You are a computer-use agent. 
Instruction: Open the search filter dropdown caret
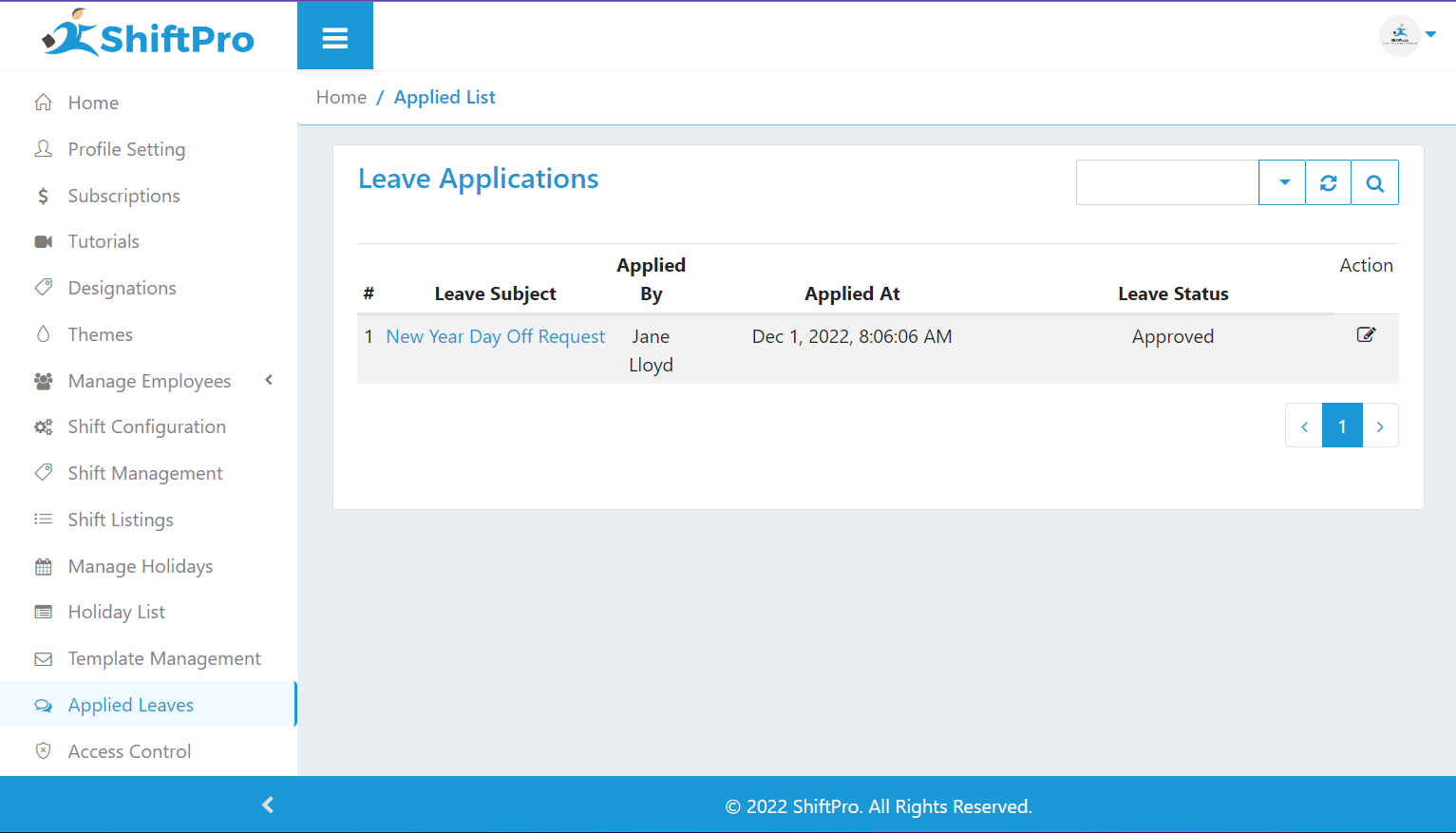(x=1283, y=182)
